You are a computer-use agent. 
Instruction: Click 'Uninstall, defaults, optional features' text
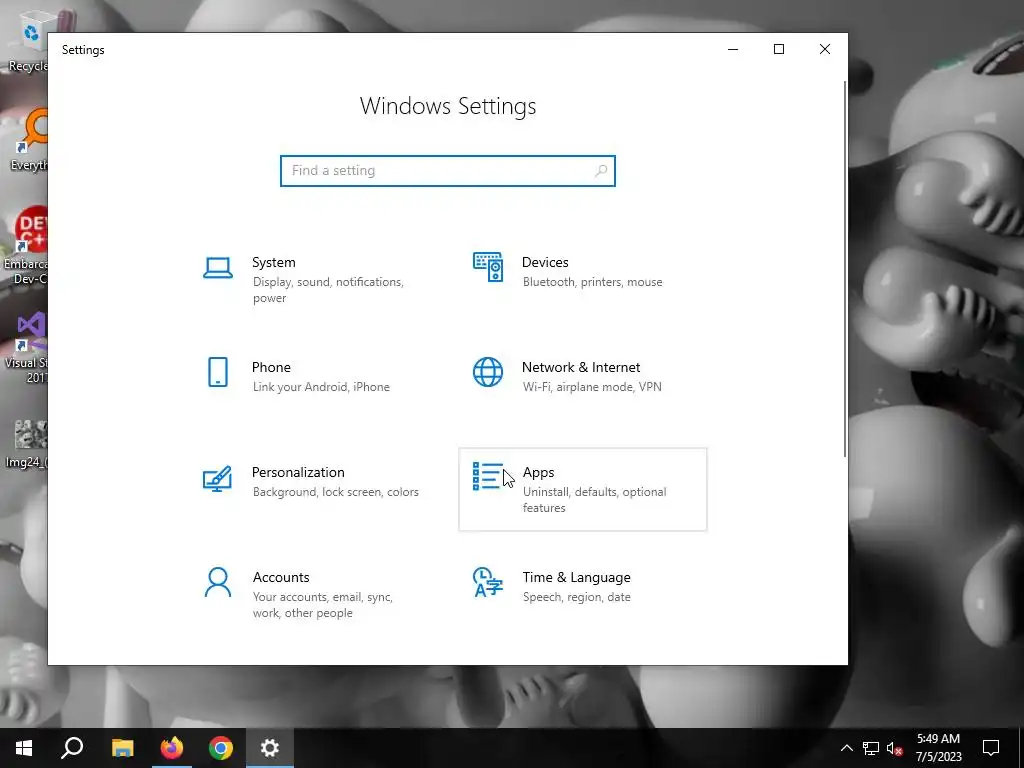(594, 500)
